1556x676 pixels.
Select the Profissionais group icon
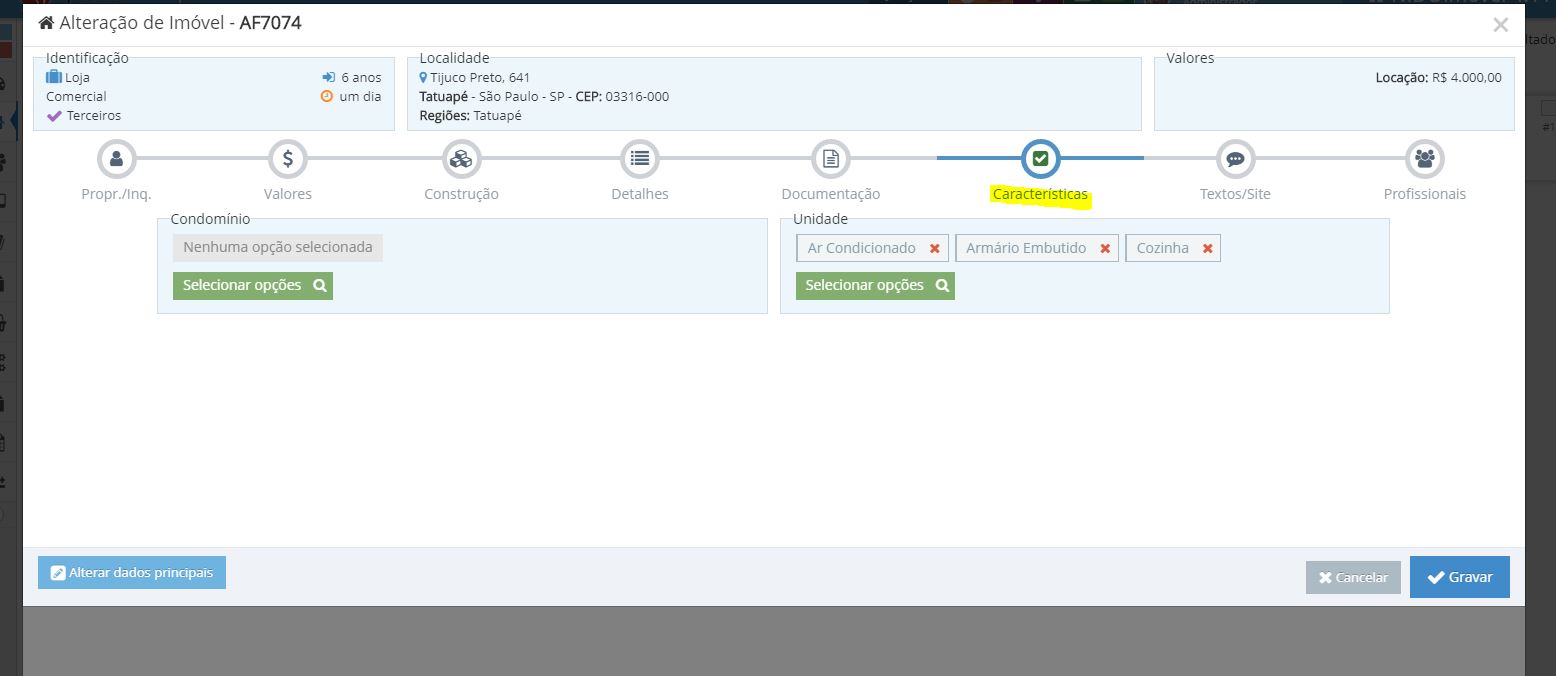1425,159
